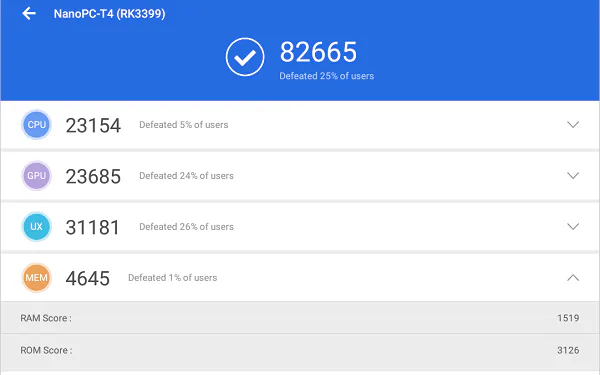600x375 pixels.
Task: Click the total score 82665
Action: 318,52
